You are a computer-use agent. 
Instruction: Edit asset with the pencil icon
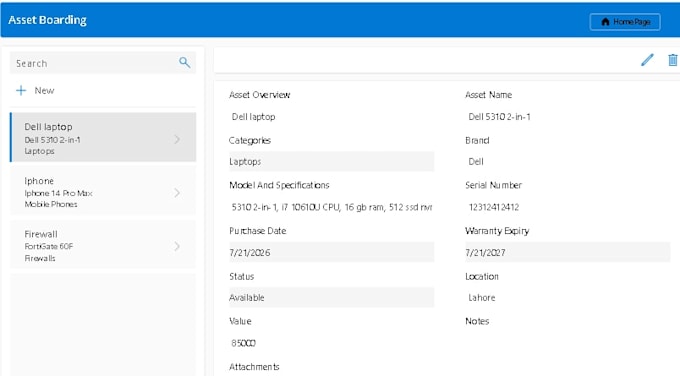(647, 60)
